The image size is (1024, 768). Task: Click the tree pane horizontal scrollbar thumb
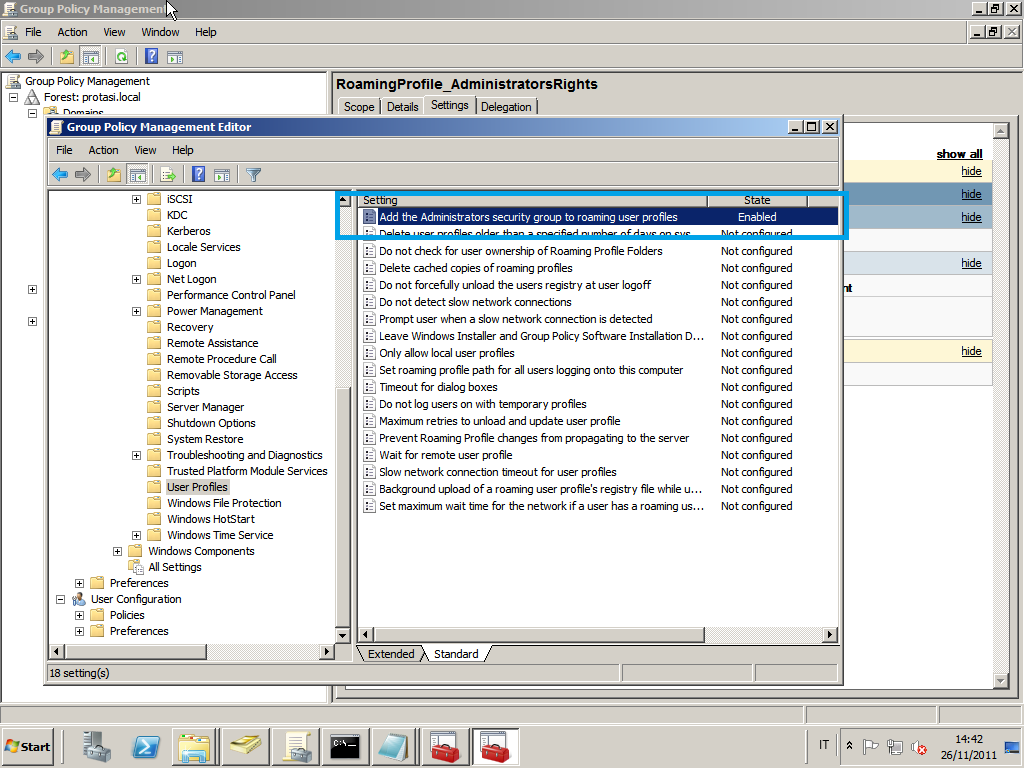point(136,651)
